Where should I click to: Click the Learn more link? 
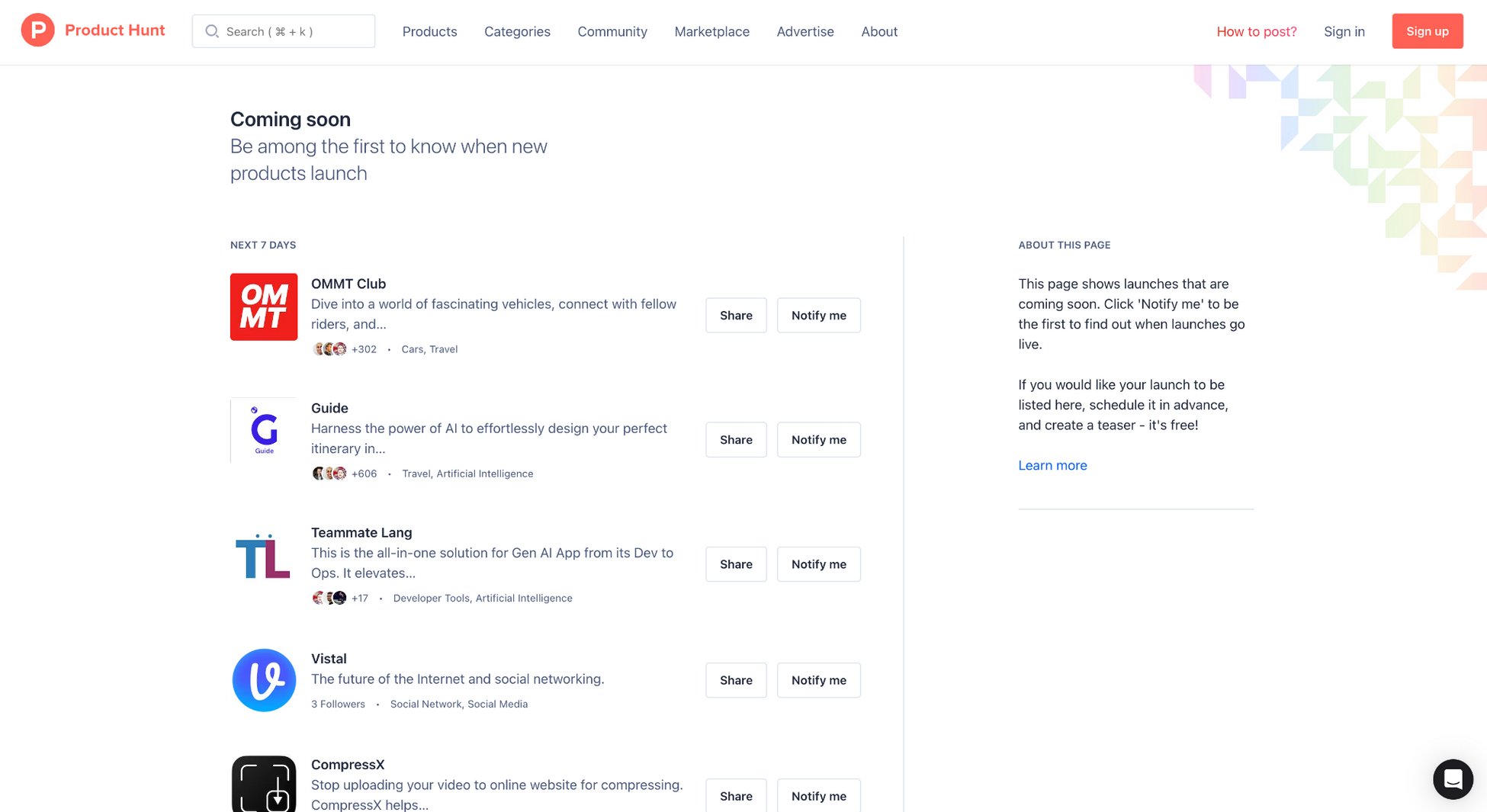click(1052, 465)
